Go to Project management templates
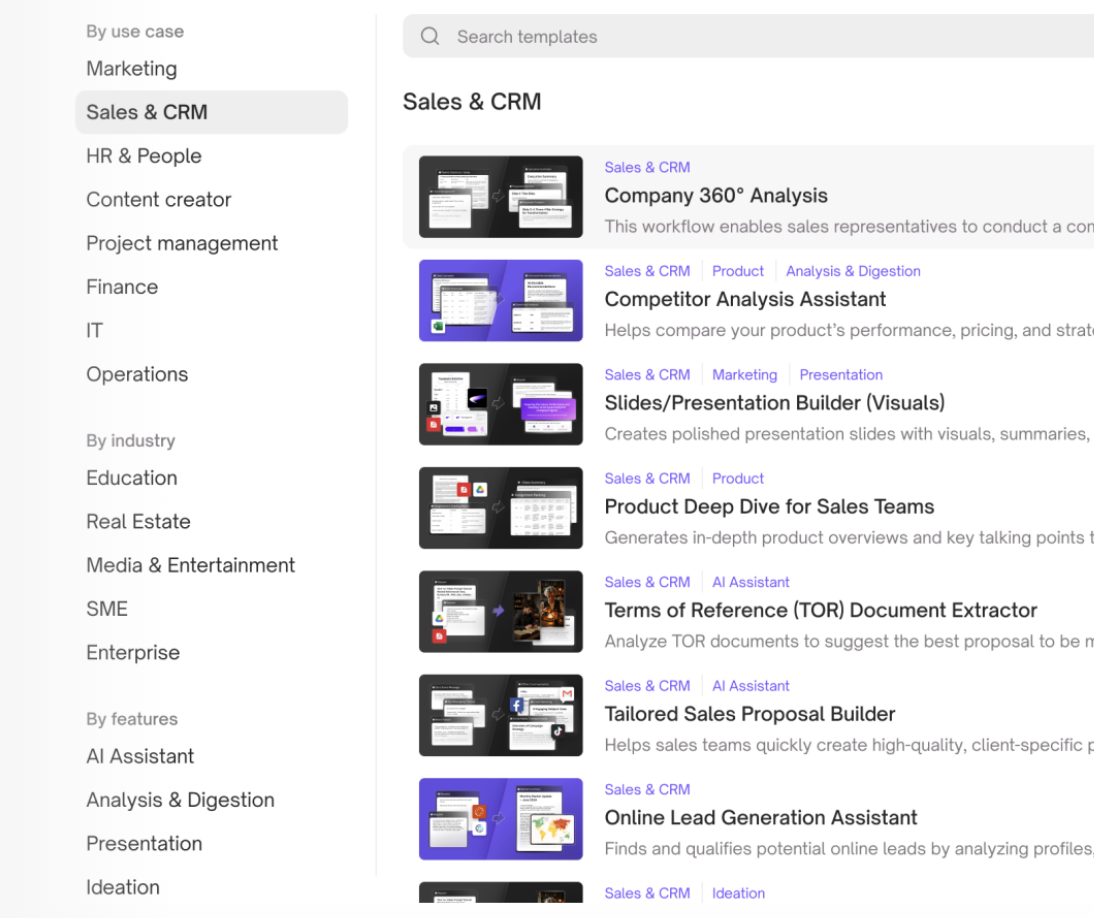The height and width of the screenshot is (918, 1094). [x=182, y=243]
